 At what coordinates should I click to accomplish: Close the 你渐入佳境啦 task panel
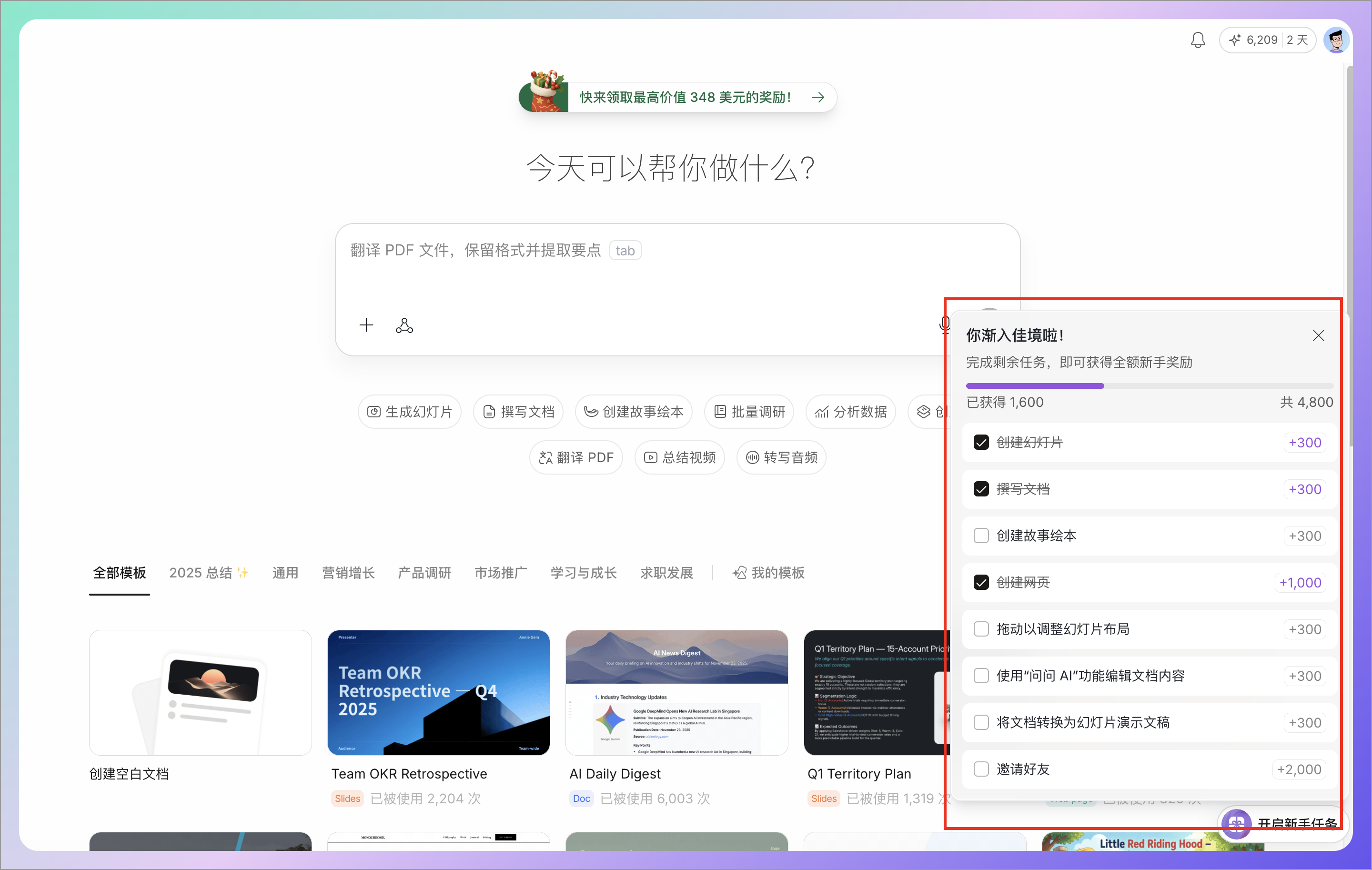(x=1318, y=335)
